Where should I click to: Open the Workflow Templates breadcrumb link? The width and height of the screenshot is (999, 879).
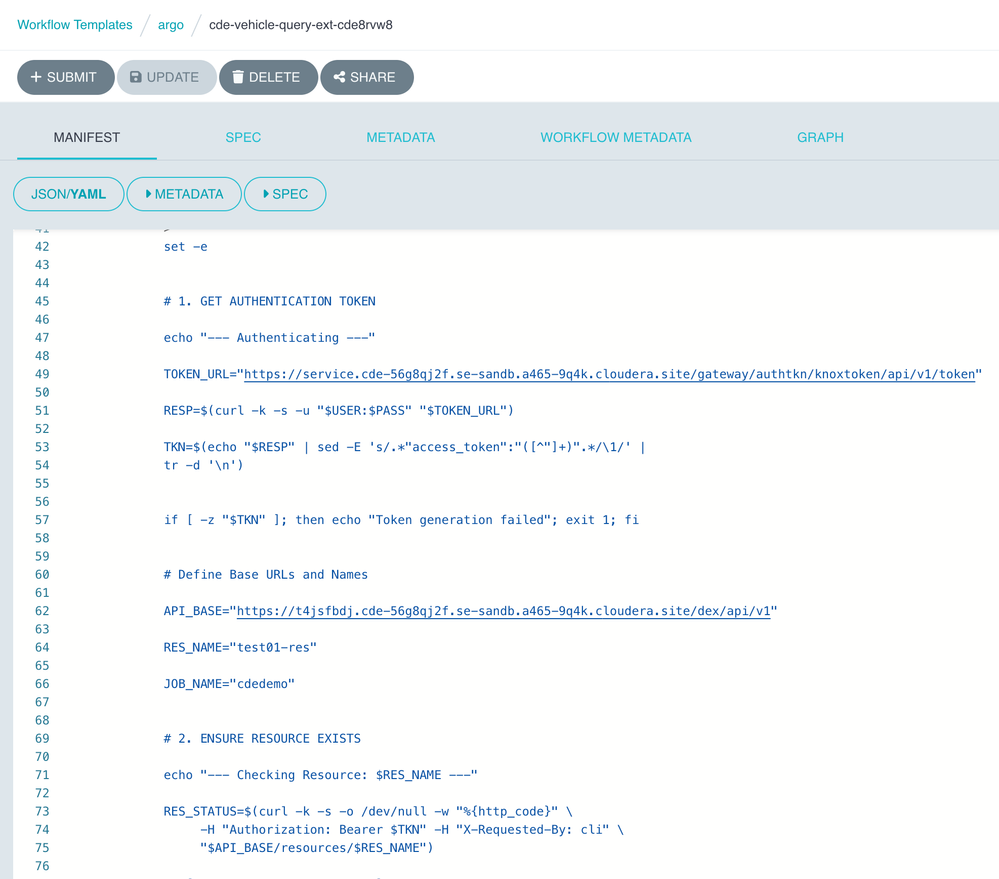pyautogui.click(x=75, y=25)
